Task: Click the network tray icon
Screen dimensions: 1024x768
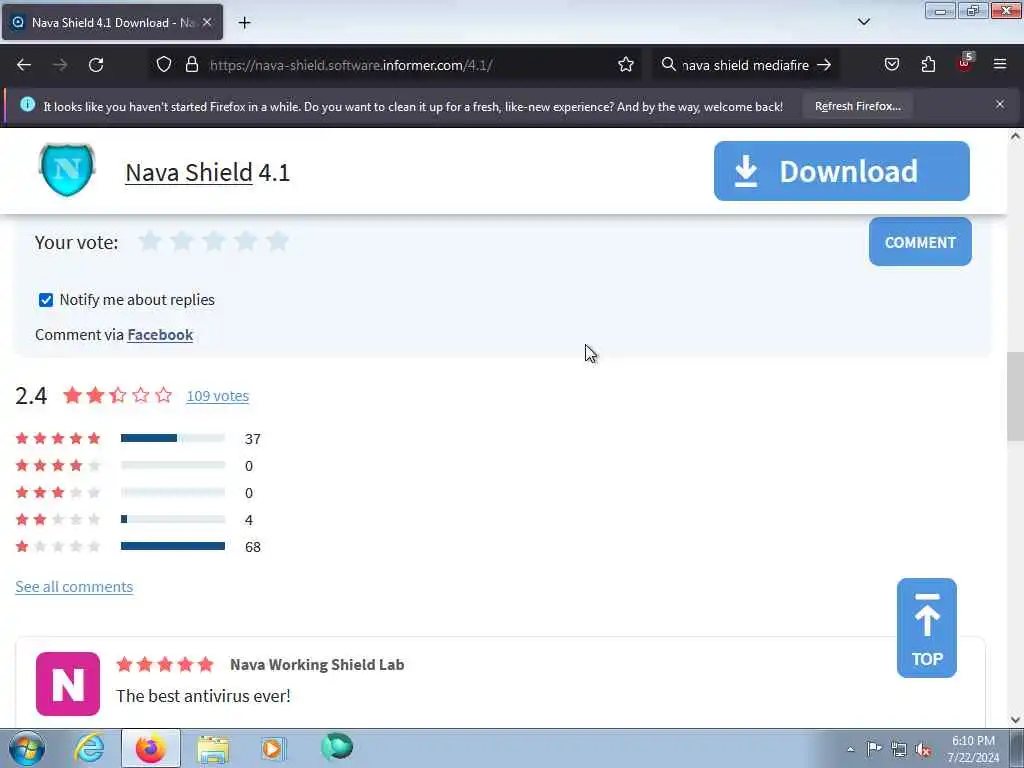Action: [x=899, y=750]
